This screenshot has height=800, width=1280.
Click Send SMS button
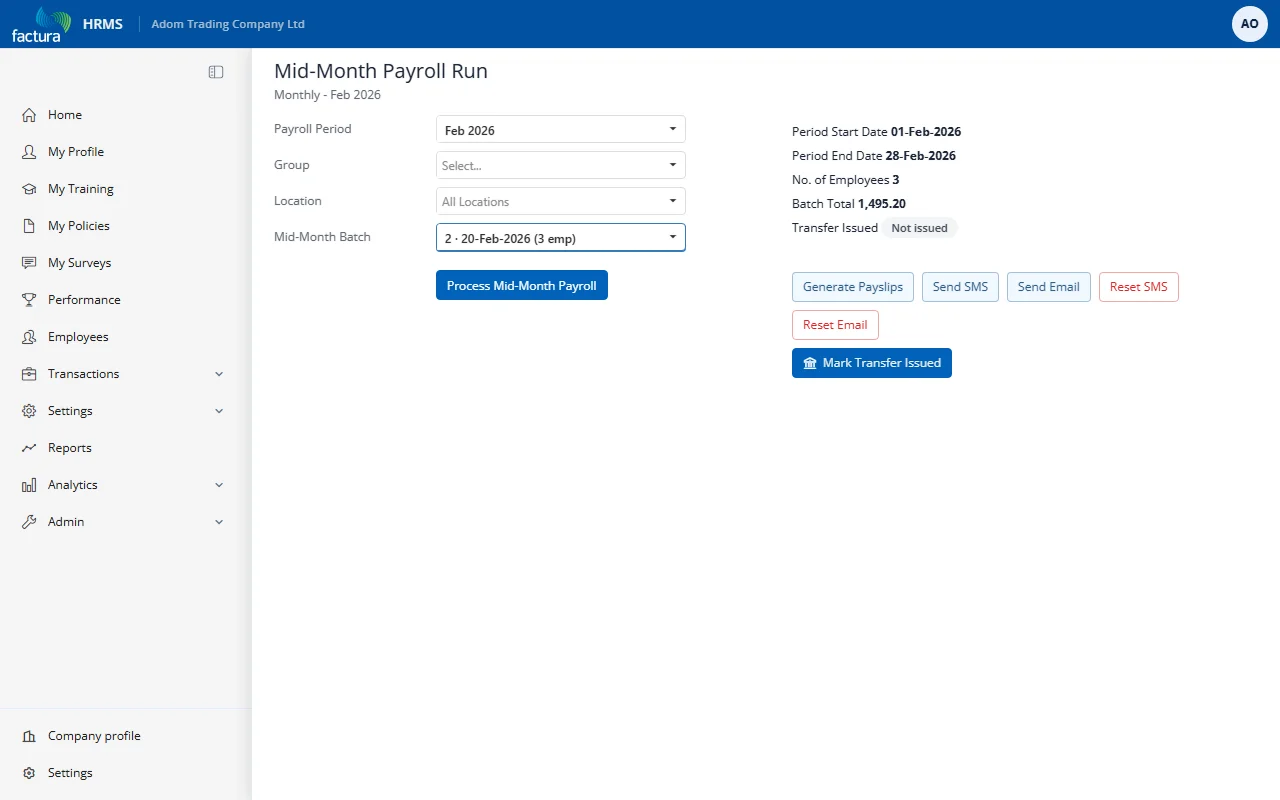click(x=960, y=287)
